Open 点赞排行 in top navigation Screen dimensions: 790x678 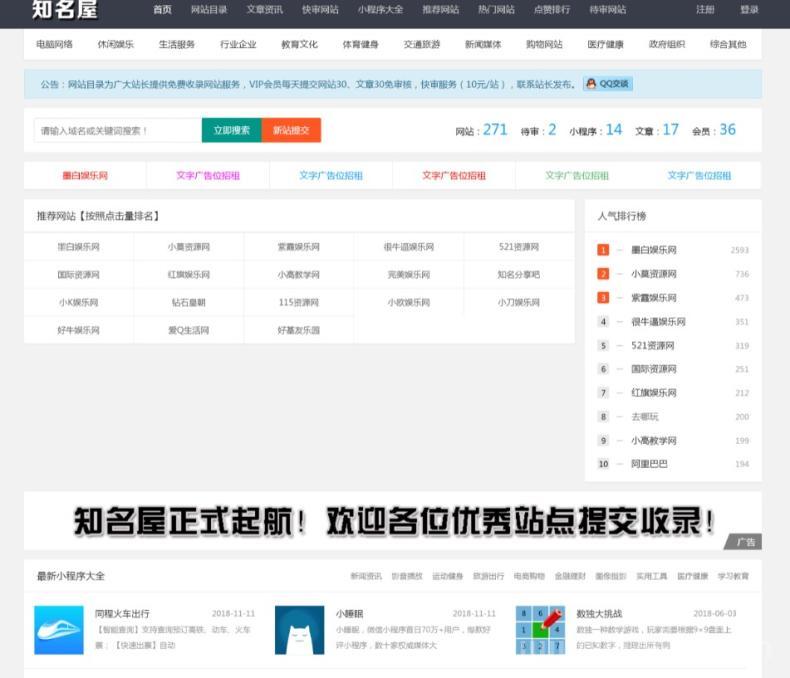coord(552,10)
